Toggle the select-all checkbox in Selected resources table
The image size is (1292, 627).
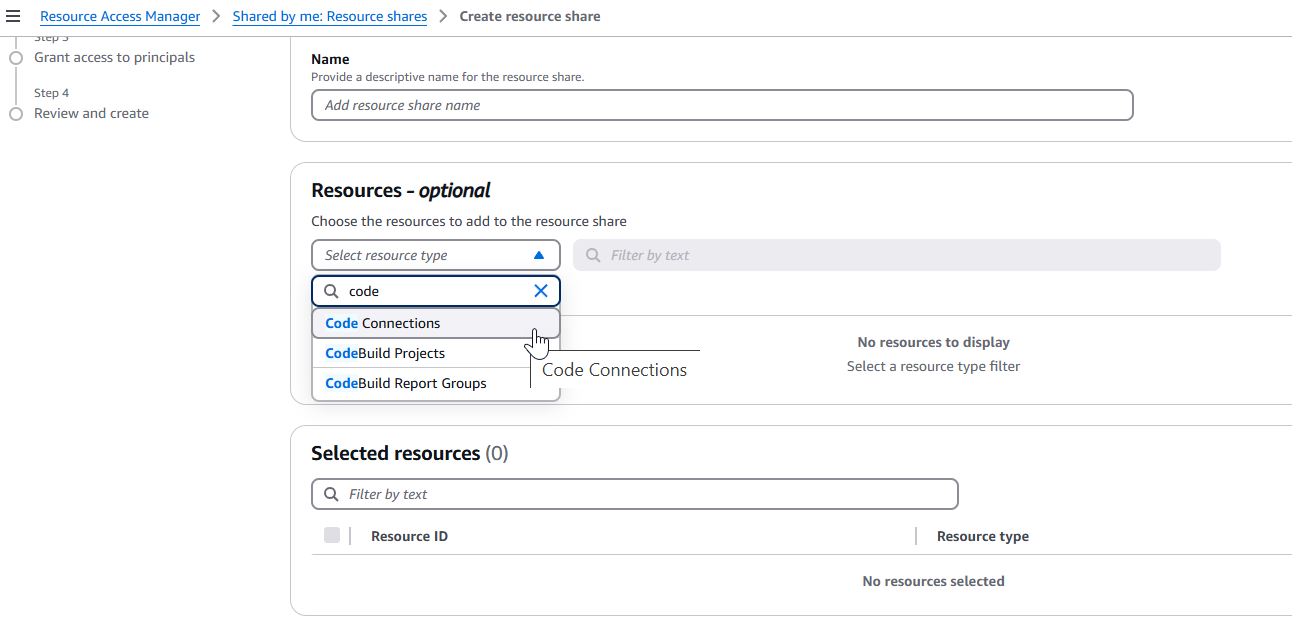pyautogui.click(x=332, y=536)
